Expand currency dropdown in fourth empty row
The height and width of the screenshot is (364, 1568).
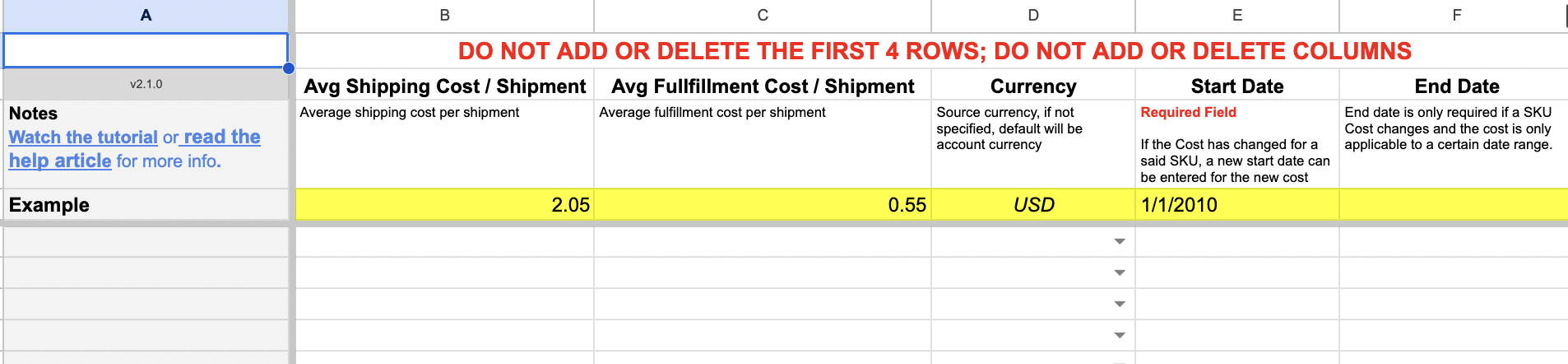[x=1119, y=336]
